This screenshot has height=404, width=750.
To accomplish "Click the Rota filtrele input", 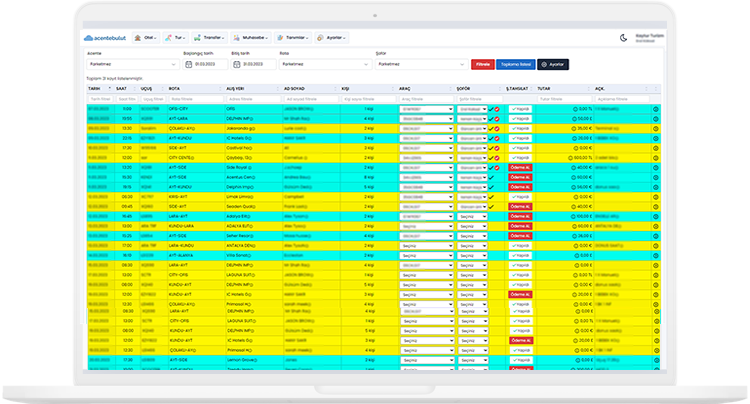I will [x=196, y=99].
